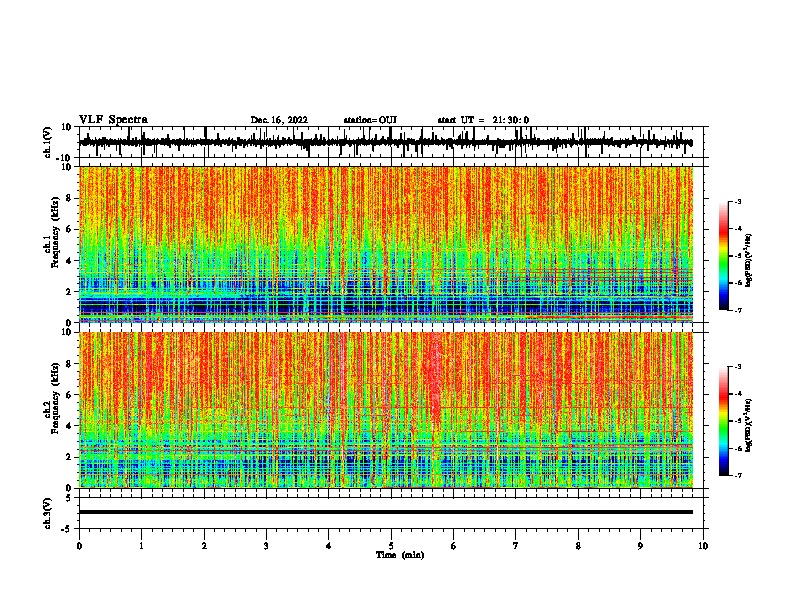Click time axis tick label "3"
This screenshot has height=612, width=792.
(266, 546)
